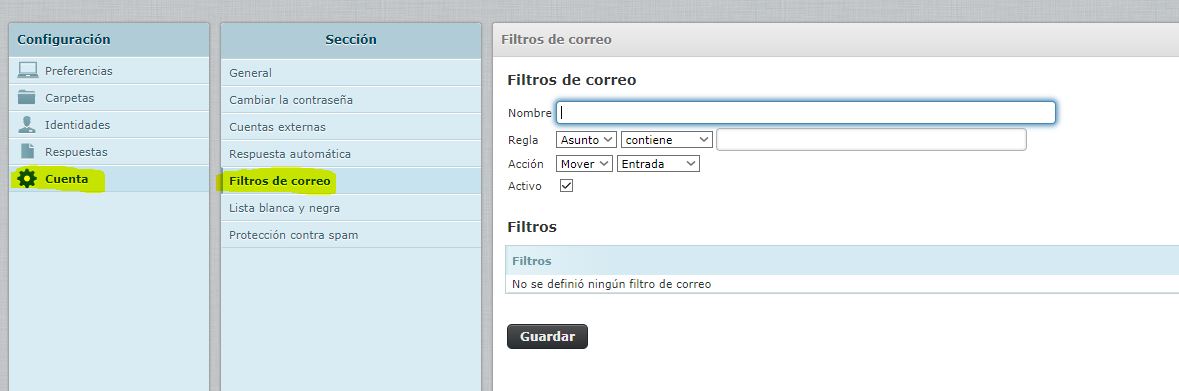Toggle the Activo checkbox

[x=566, y=185]
